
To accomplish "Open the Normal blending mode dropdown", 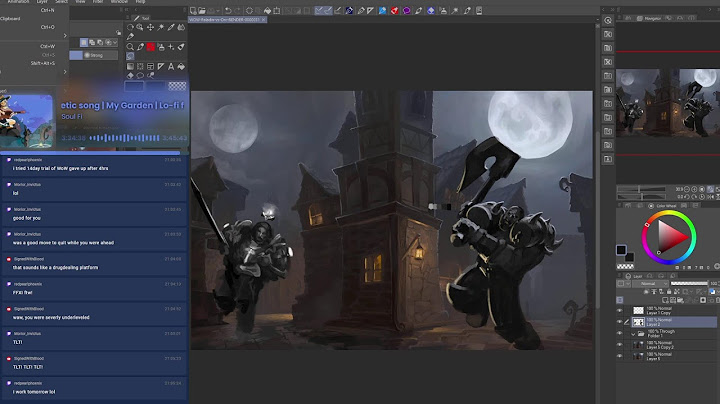I will click(651, 284).
